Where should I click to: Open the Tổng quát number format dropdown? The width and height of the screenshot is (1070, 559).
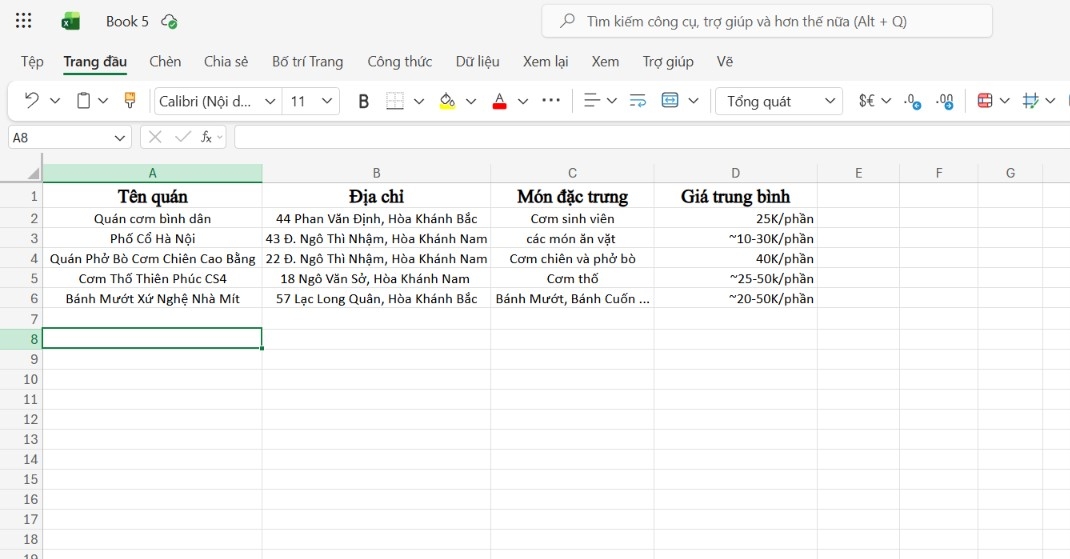coord(779,101)
